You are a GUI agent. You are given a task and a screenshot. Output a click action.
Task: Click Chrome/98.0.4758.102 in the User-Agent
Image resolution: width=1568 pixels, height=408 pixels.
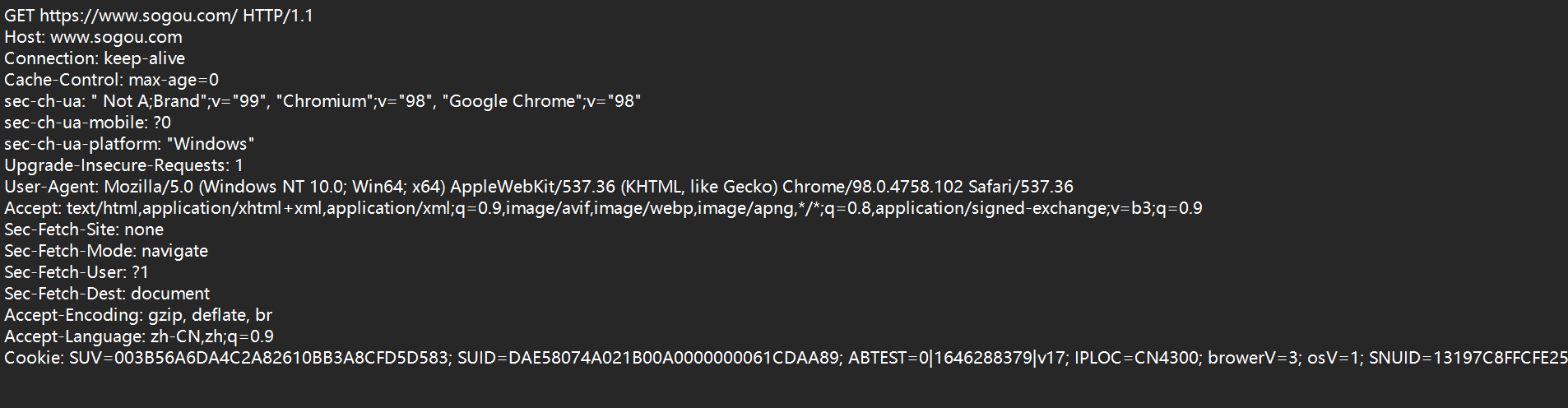[x=870, y=187]
